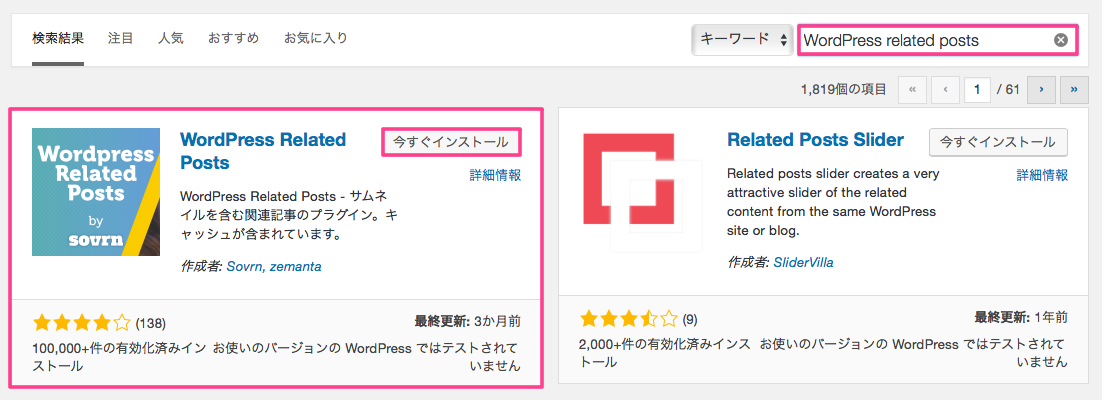
Task: Click star rating of WordPress Related Posts
Action: coord(82,323)
